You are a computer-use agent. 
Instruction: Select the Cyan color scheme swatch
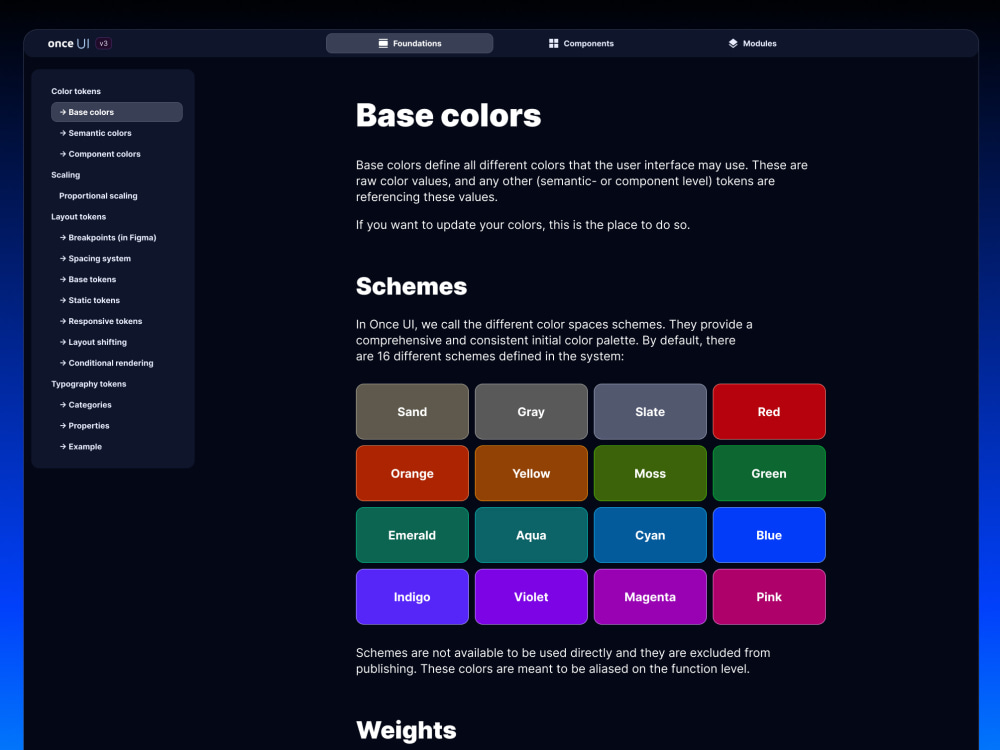point(650,535)
